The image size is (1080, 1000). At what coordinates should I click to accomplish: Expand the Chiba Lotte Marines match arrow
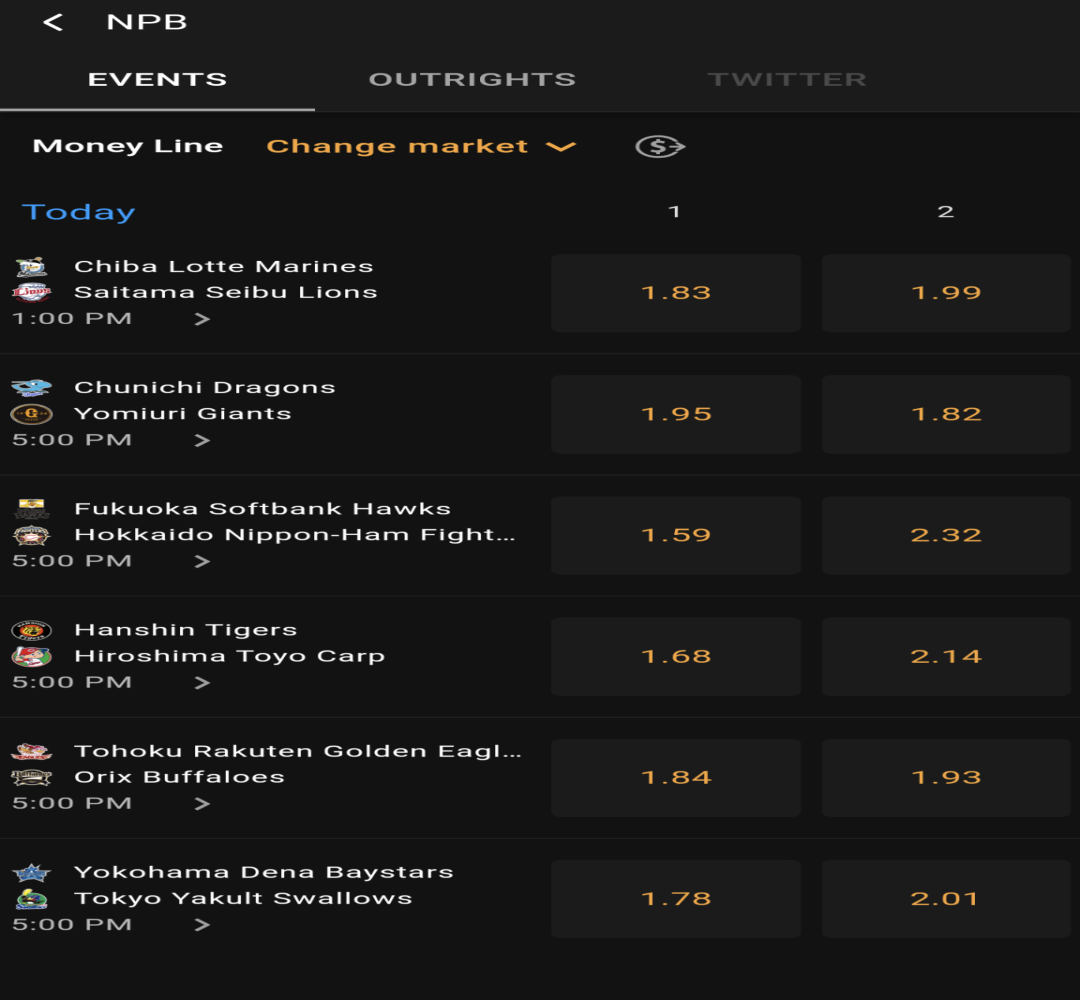point(202,319)
